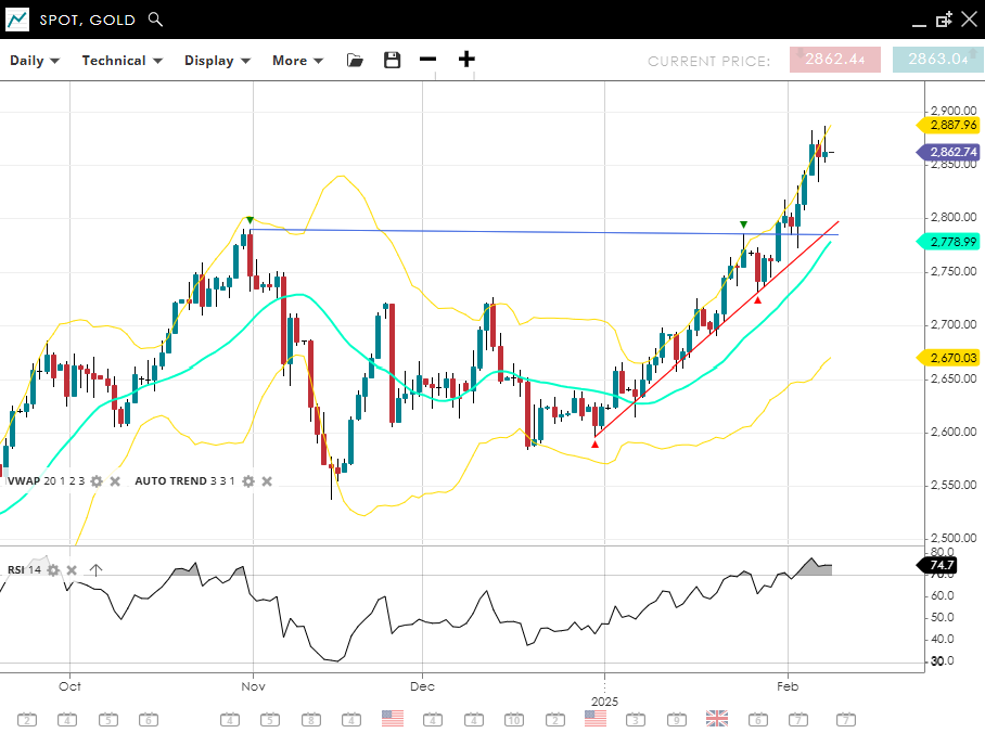
Task: Click the teal buy price 2863.04
Action: click(938, 60)
